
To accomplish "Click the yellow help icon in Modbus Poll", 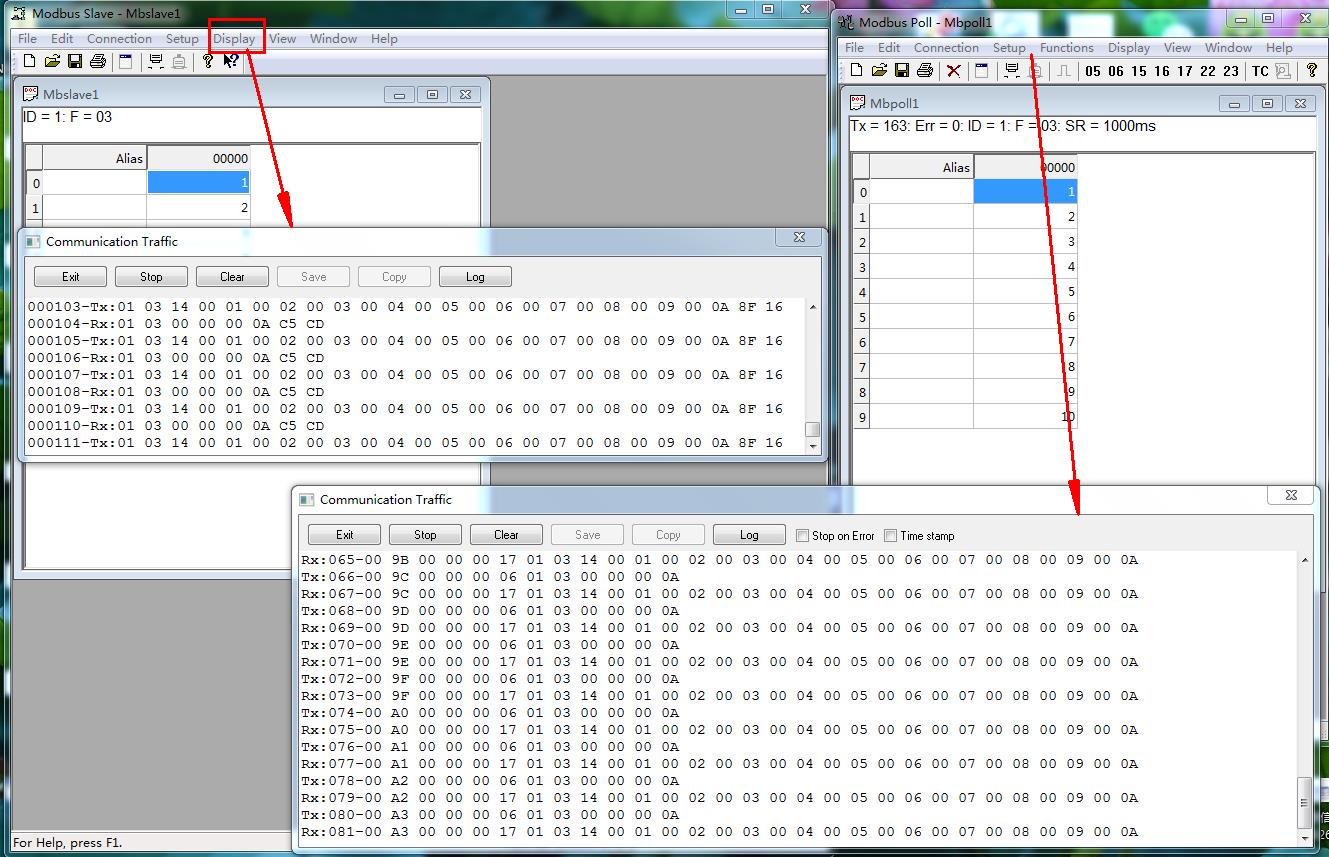I will 1312,71.
